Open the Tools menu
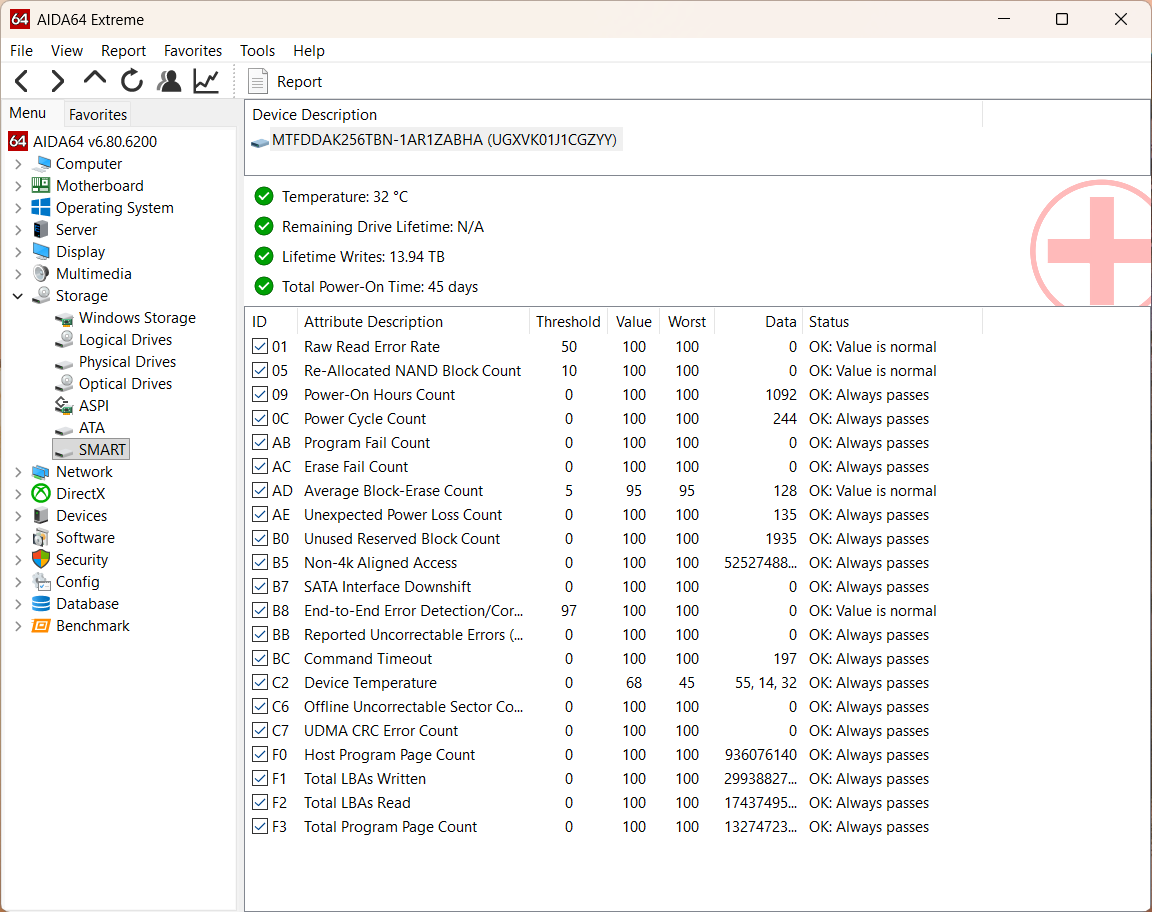 [x=257, y=51]
